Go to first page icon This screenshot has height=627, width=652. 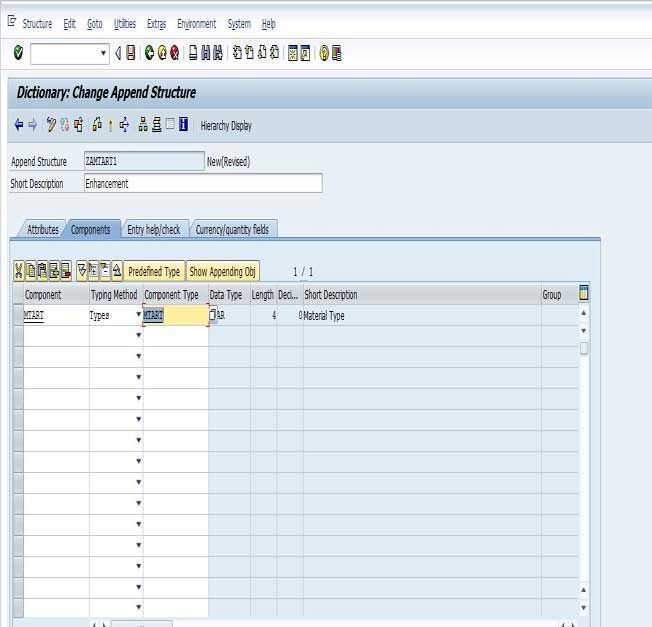tap(237, 53)
